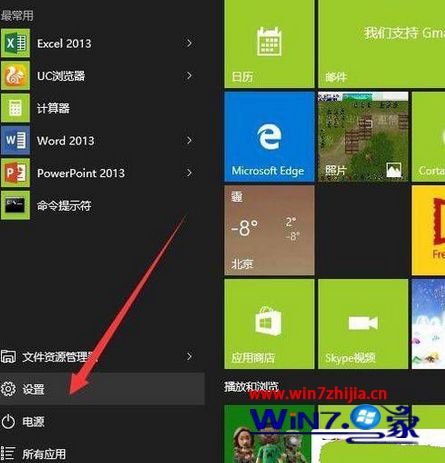Open the 日历 calendar tile
This screenshot has height=463, width=445.
pyautogui.click(x=269, y=44)
